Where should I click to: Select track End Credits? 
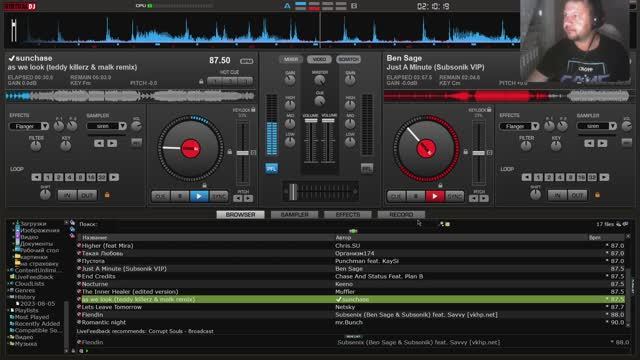350,276
